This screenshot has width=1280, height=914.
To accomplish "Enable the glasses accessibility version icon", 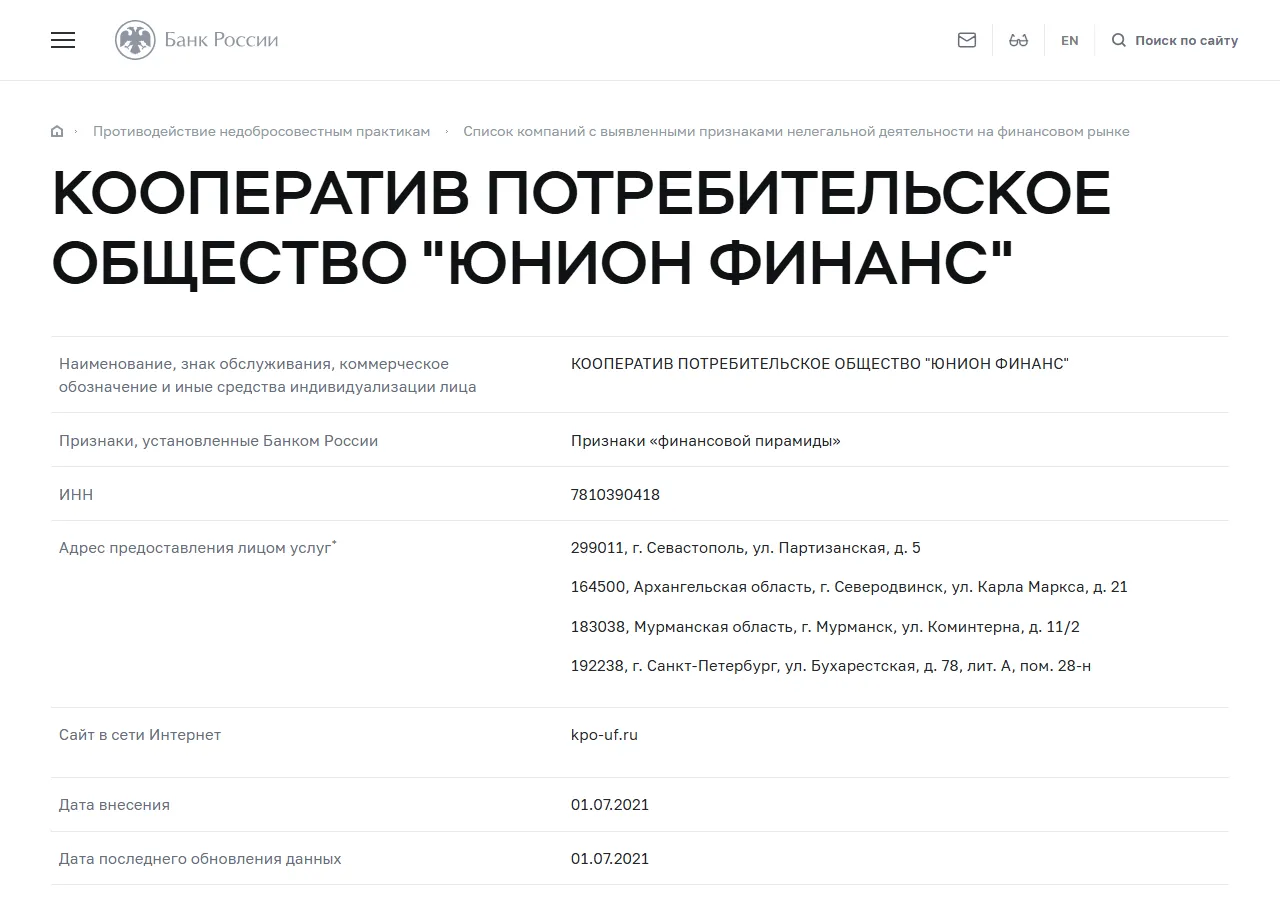I will coord(1019,40).
